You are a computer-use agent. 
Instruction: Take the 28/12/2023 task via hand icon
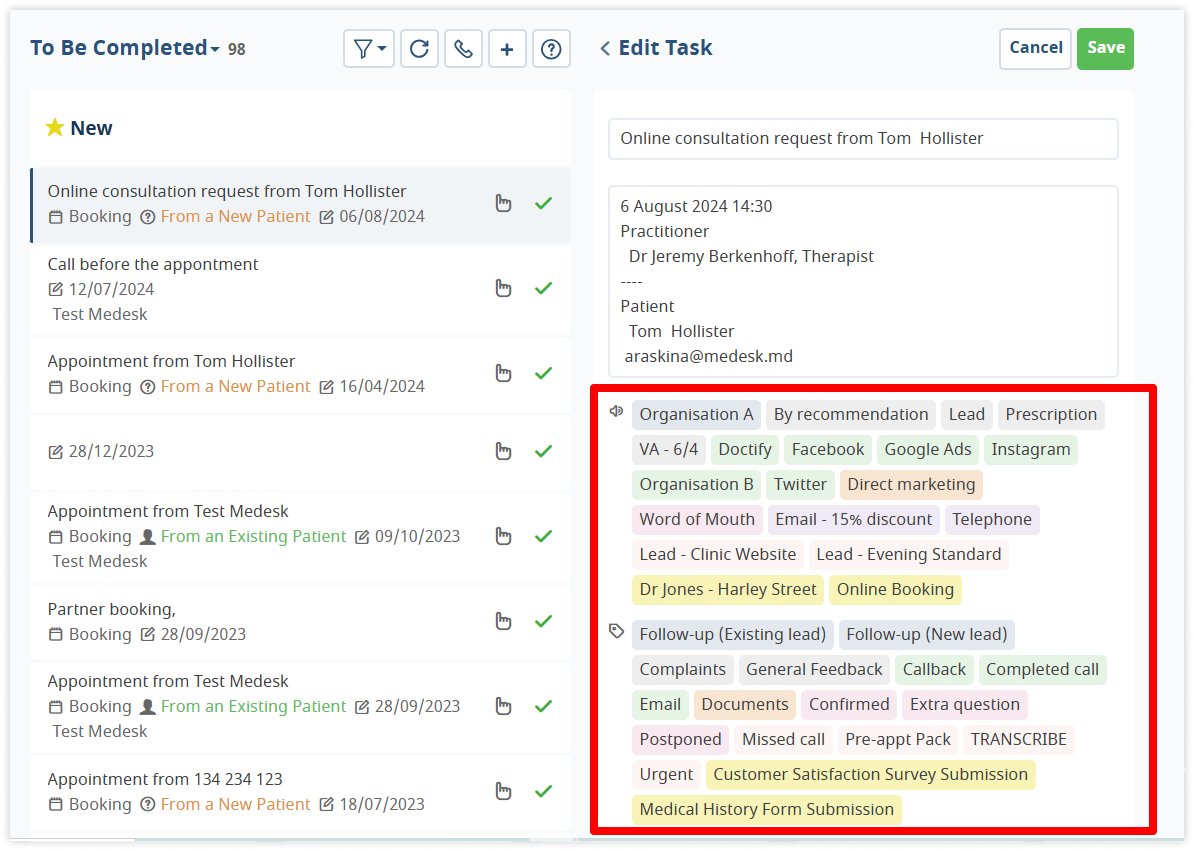pyautogui.click(x=503, y=451)
